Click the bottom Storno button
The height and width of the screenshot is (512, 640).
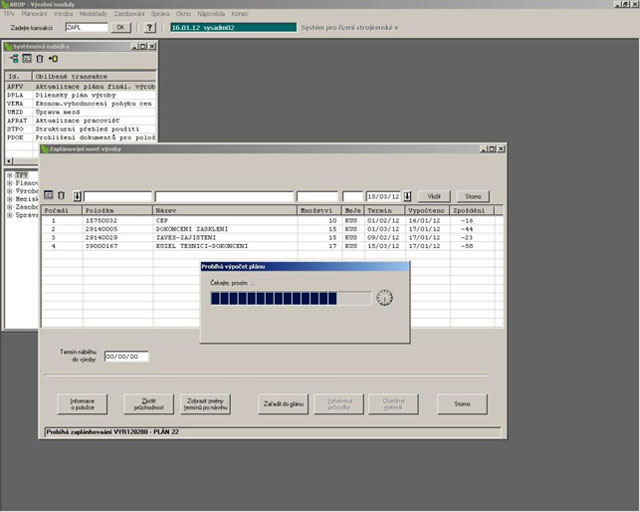pos(462,404)
